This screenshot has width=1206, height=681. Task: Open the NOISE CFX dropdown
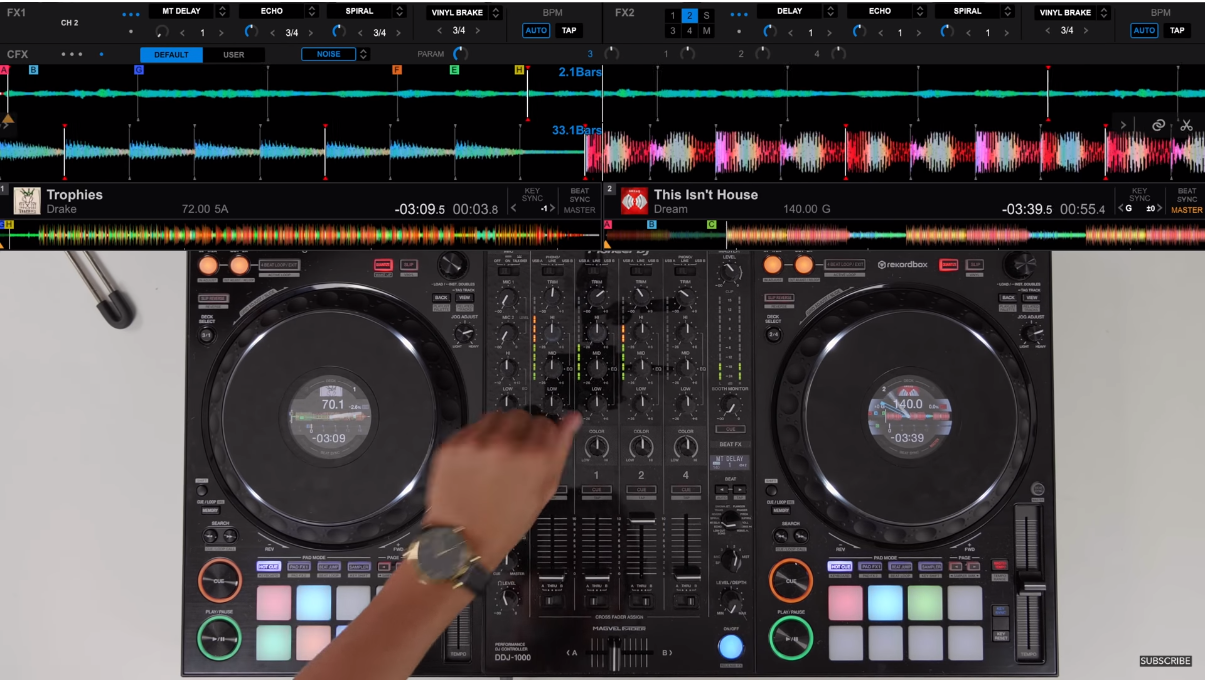tap(363, 52)
